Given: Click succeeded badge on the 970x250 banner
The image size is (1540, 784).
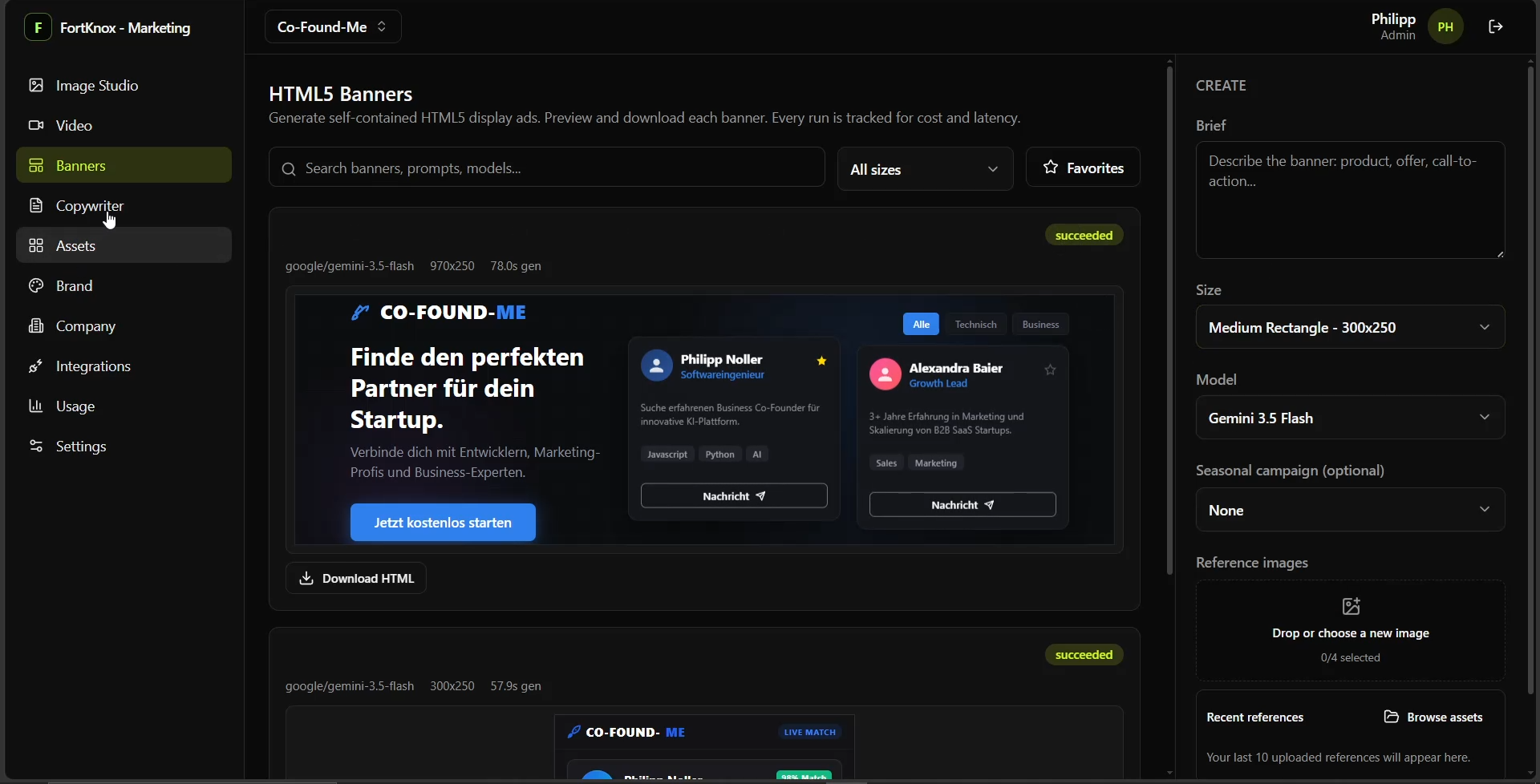Looking at the screenshot, I should click(x=1084, y=236).
